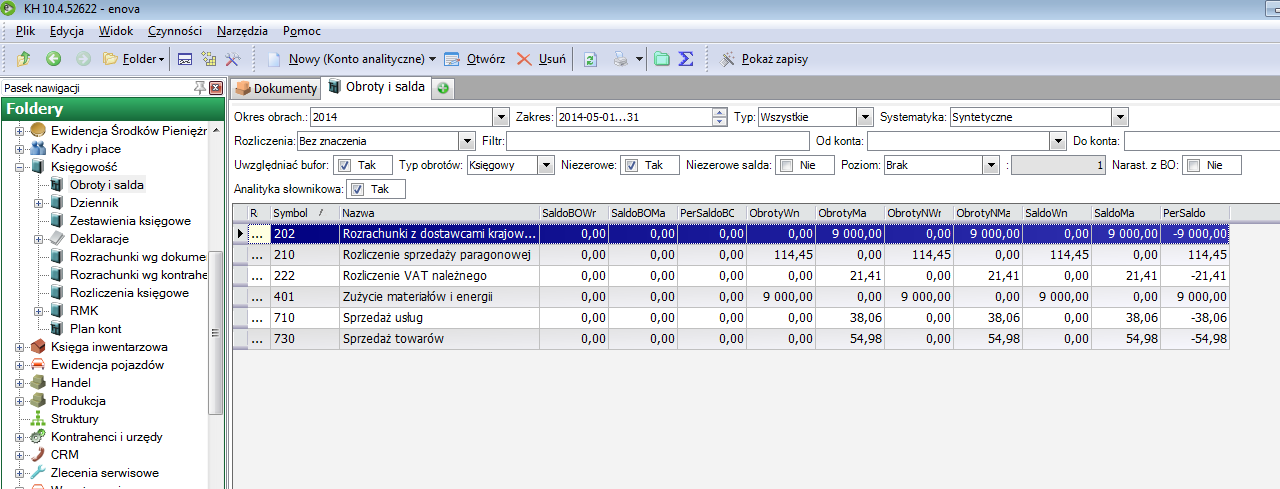Click the Zakres spinner arrows
The image size is (1280, 489).
point(719,117)
